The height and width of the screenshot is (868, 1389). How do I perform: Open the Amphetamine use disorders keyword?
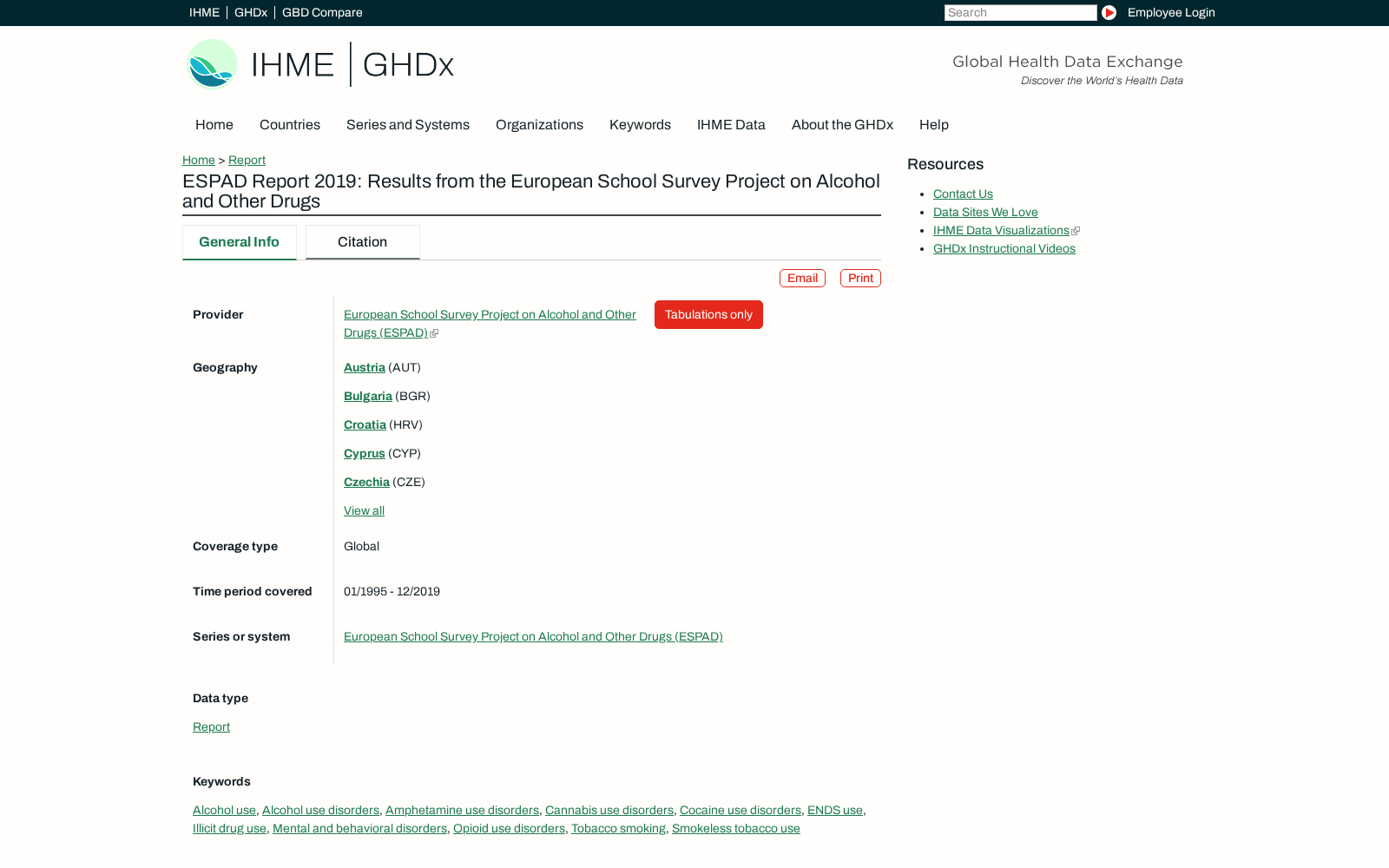coord(462,811)
